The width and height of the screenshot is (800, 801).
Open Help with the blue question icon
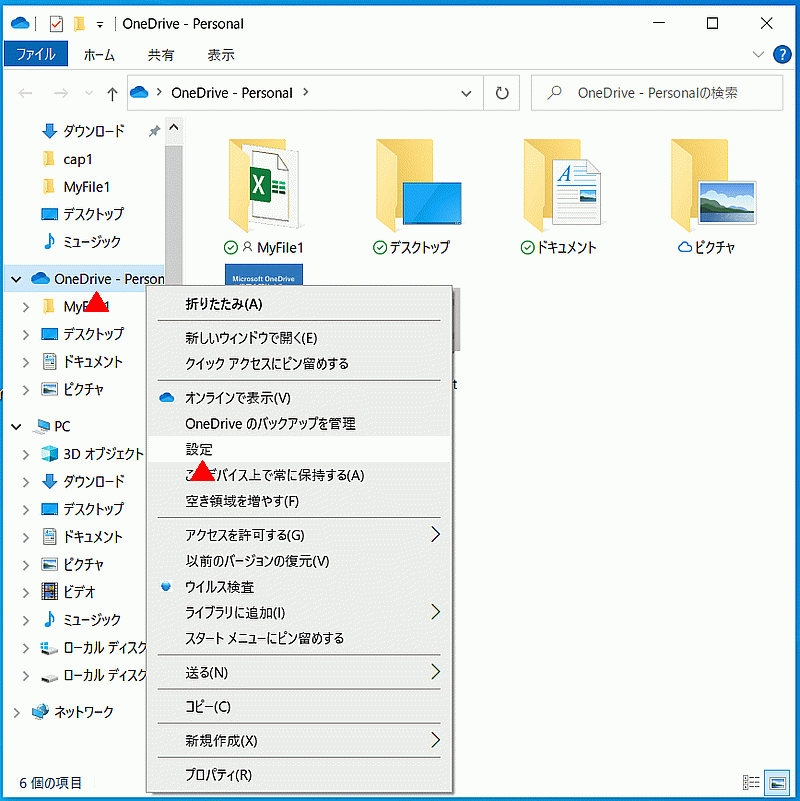click(x=782, y=54)
